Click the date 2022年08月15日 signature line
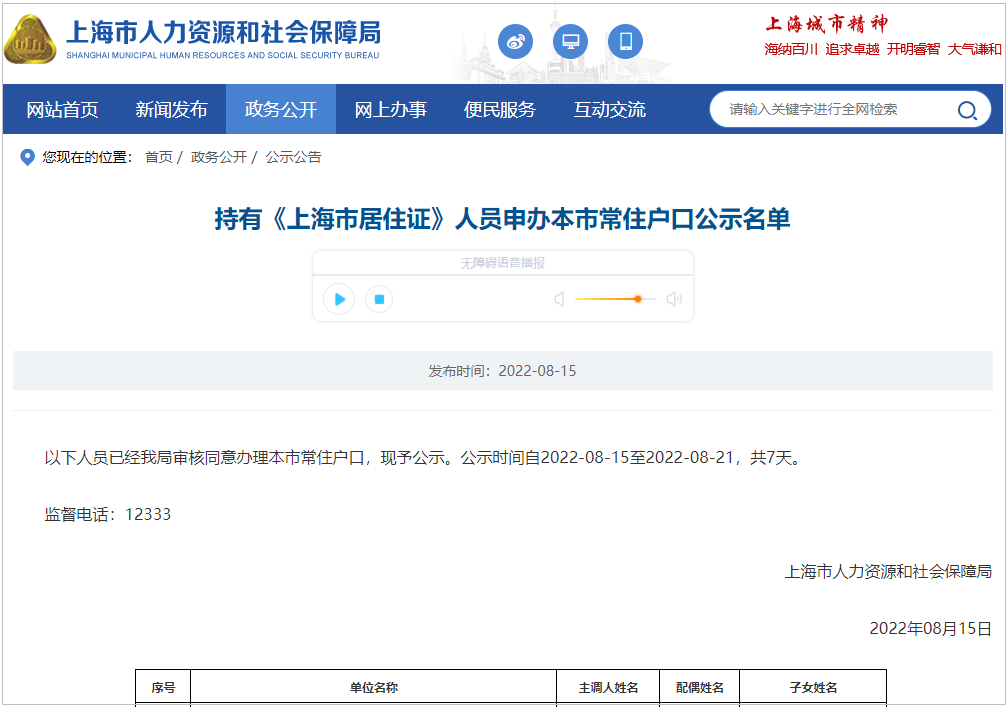The height and width of the screenshot is (707, 1008). 930,628
